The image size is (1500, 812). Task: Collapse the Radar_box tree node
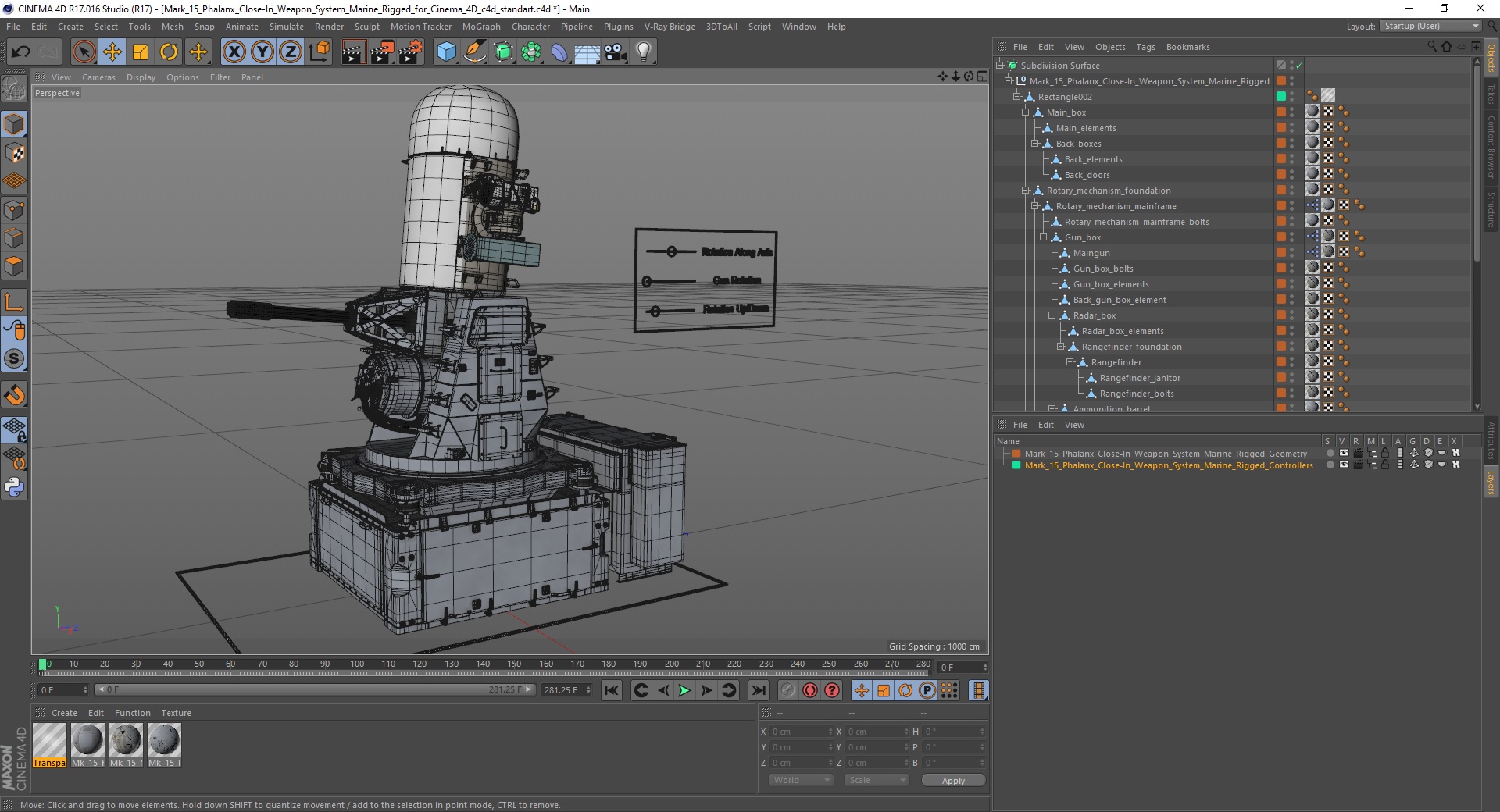click(x=1052, y=315)
